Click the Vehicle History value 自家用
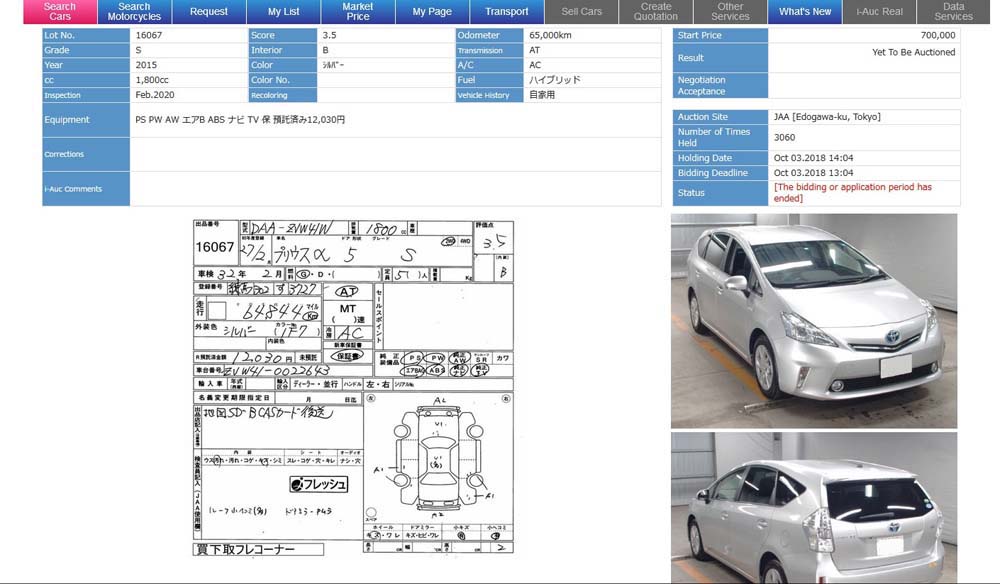Viewport: 1000px width, 584px height. click(x=542, y=94)
